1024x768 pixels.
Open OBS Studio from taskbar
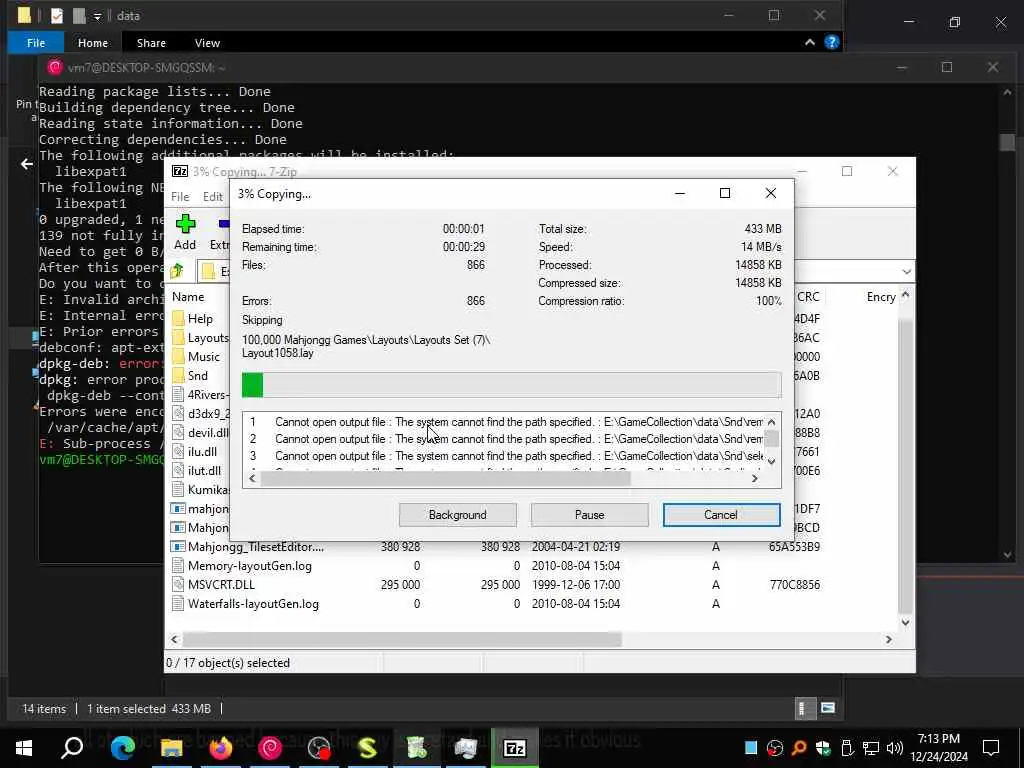pyautogui.click(x=319, y=748)
